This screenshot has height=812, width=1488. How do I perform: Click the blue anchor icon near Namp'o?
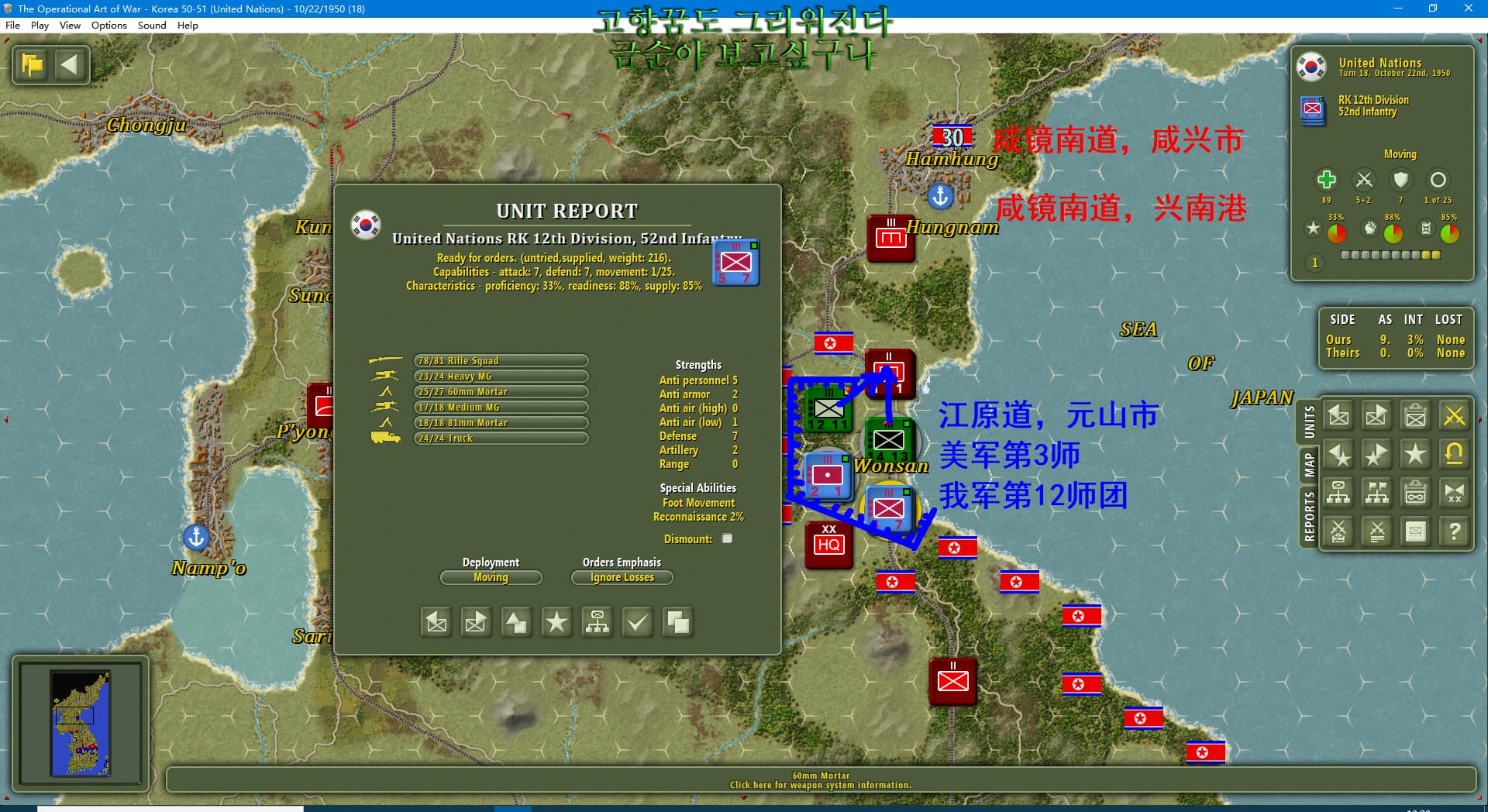click(x=196, y=536)
